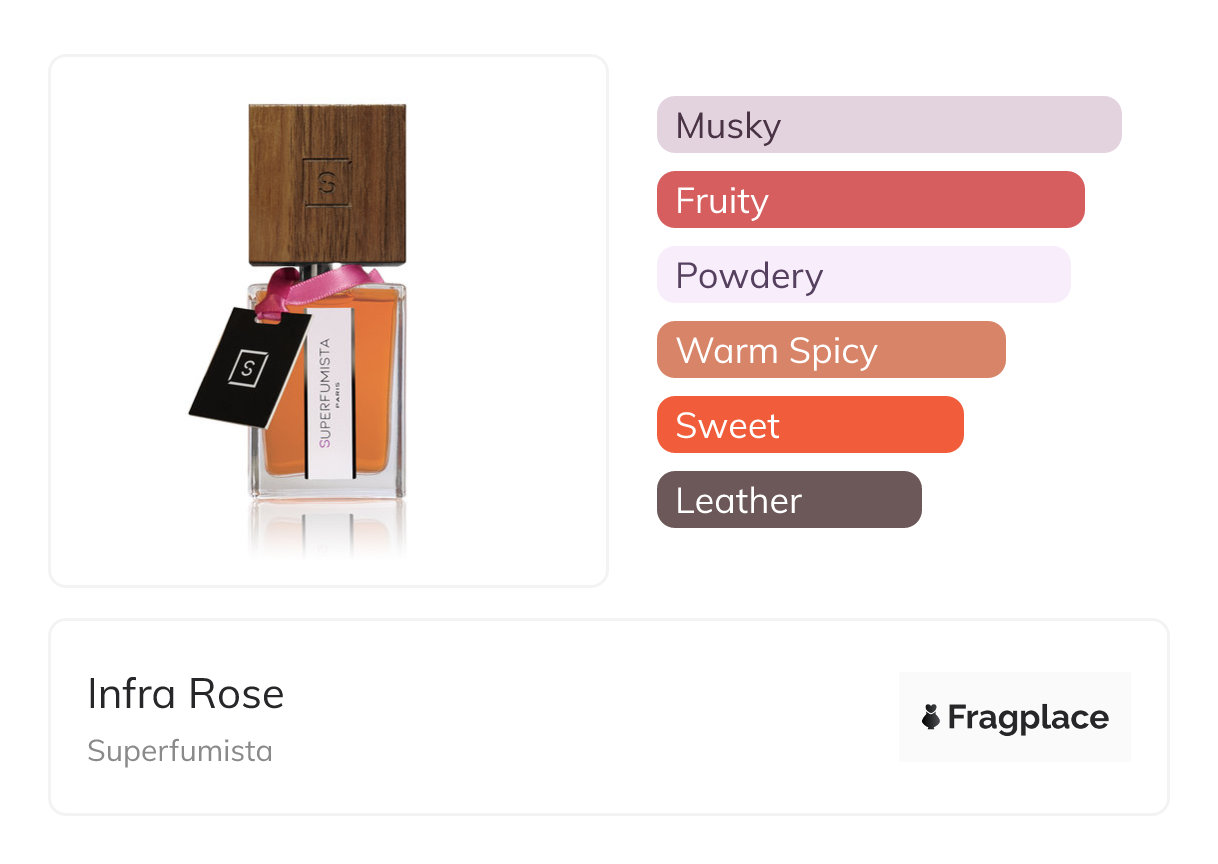Click the Fragplace perfume bottle icon
This screenshot has height=864, width=1218.
[x=931, y=717]
